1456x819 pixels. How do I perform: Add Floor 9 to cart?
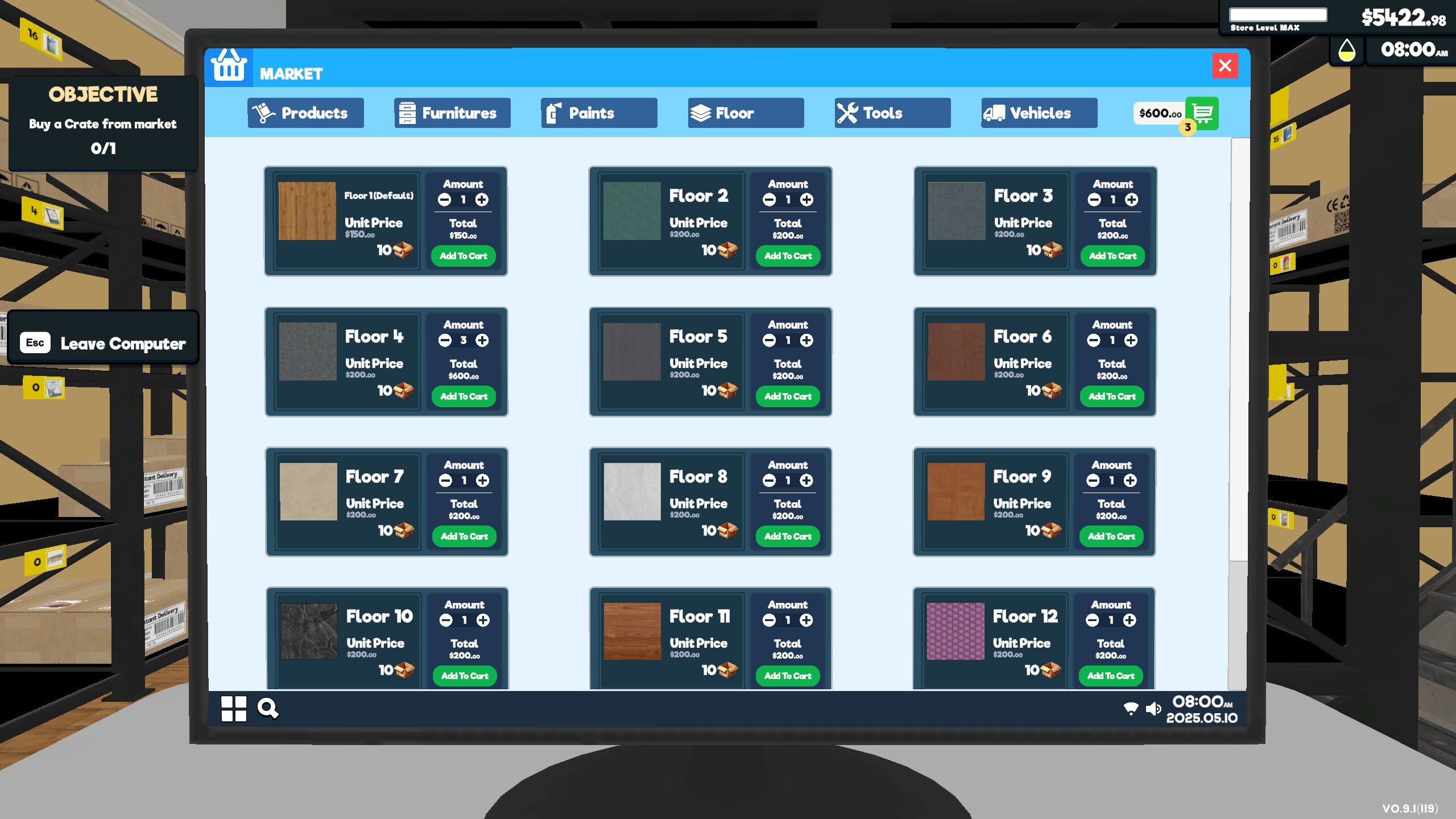point(1112,536)
